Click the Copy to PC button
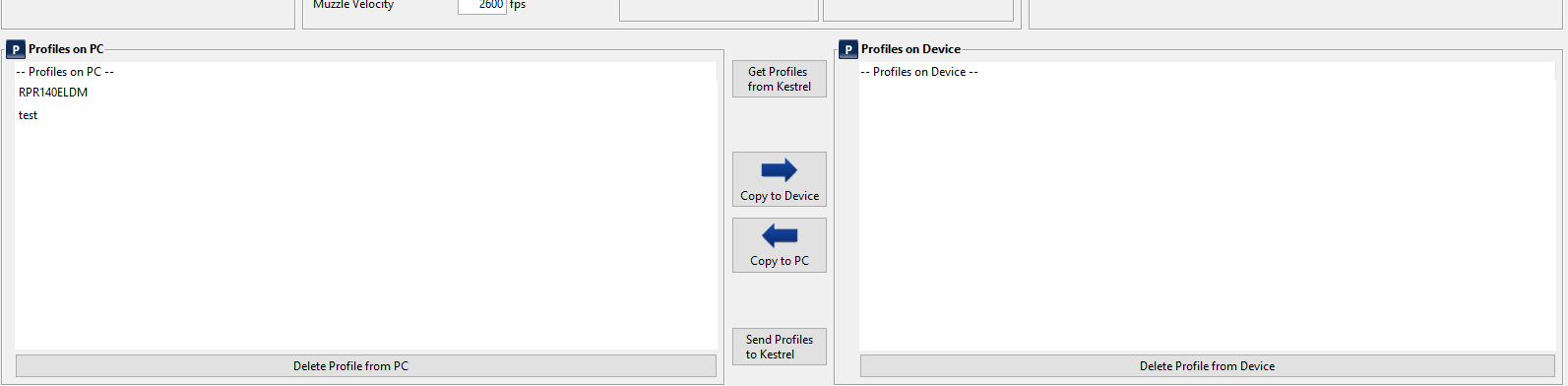This screenshot has height=386, width=1568. 779,244
